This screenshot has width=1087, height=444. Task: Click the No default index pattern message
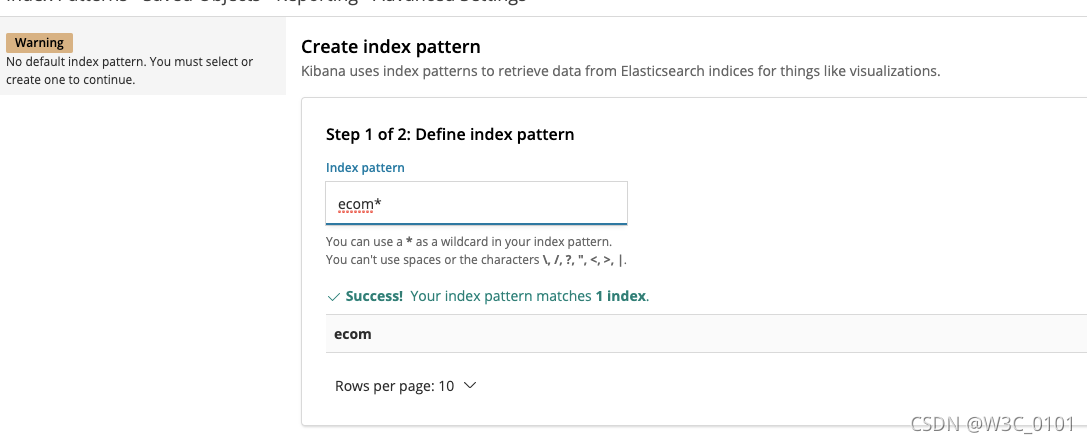pos(129,70)
